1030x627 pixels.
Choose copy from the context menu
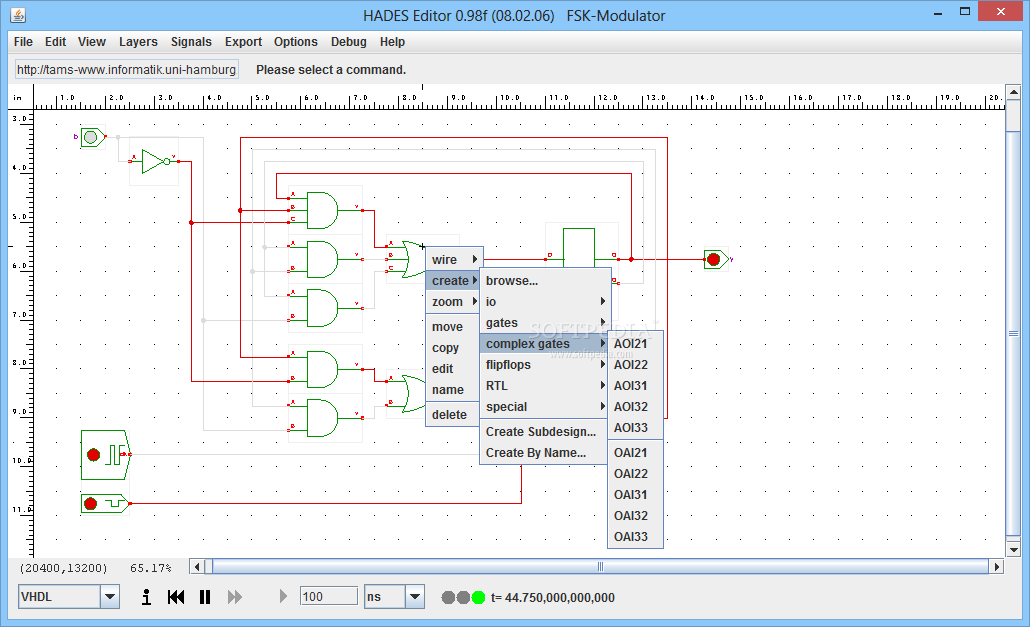click(x=453, y=347)
